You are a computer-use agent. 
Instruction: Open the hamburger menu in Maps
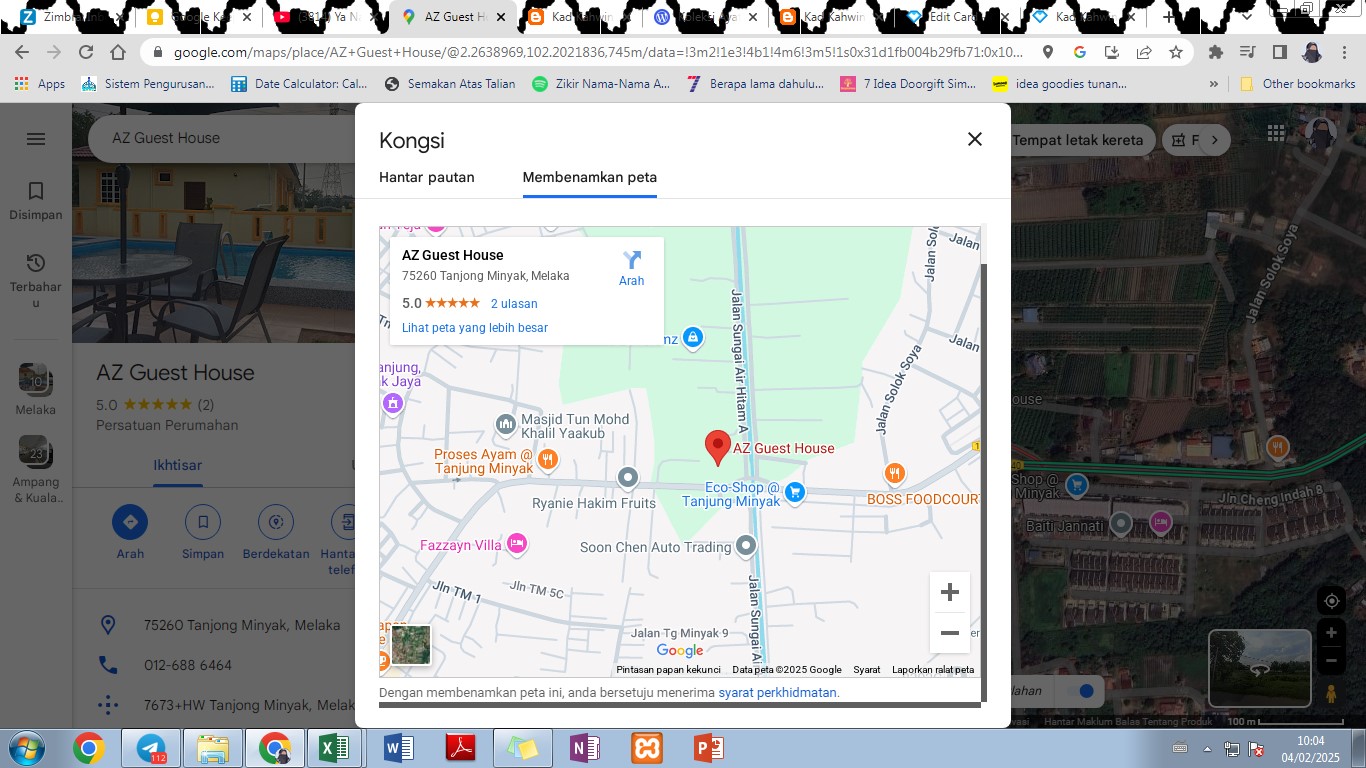click(36, 139)
